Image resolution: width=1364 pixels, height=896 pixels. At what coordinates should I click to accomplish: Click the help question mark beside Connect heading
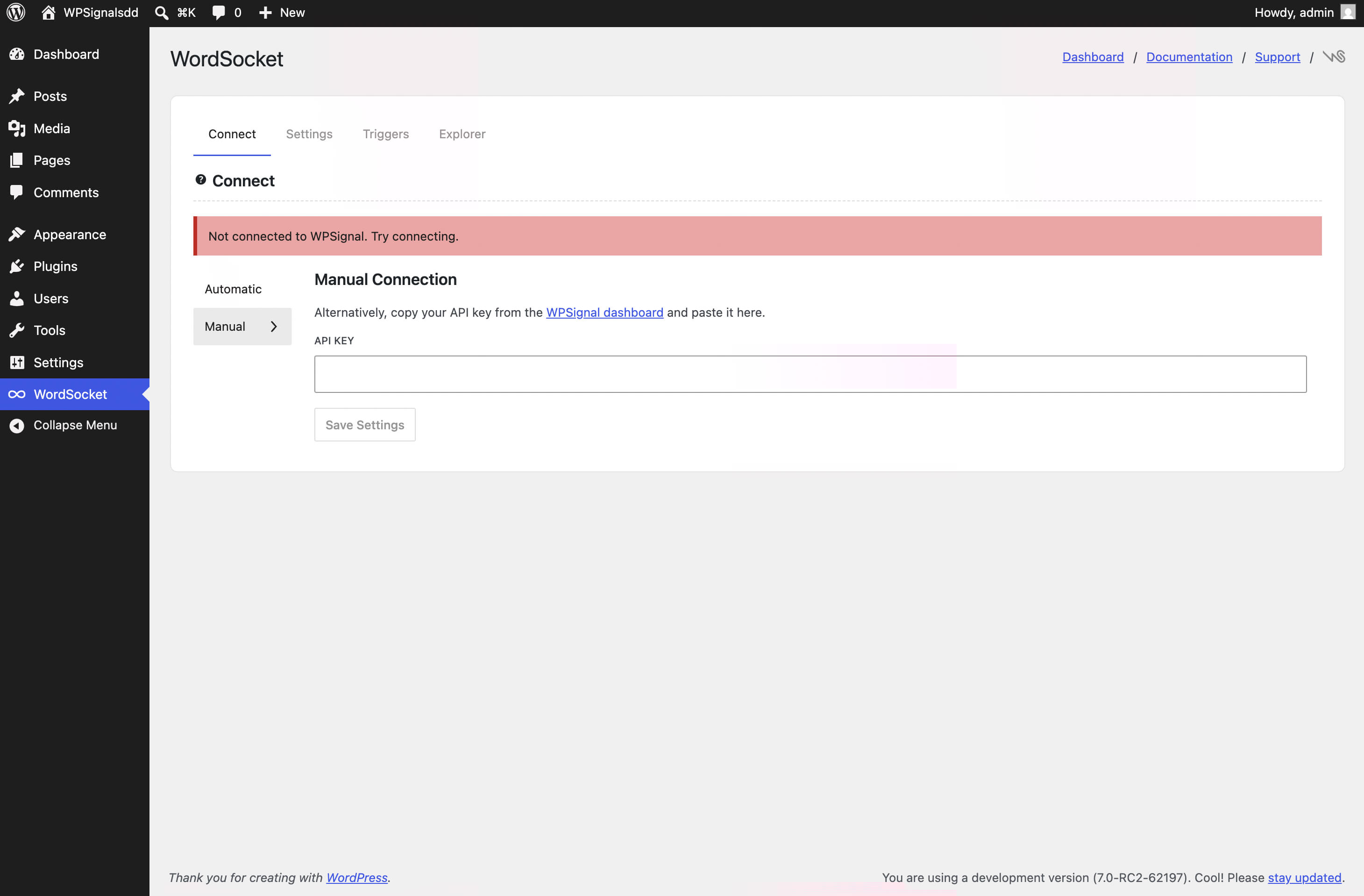pos(200,179)
